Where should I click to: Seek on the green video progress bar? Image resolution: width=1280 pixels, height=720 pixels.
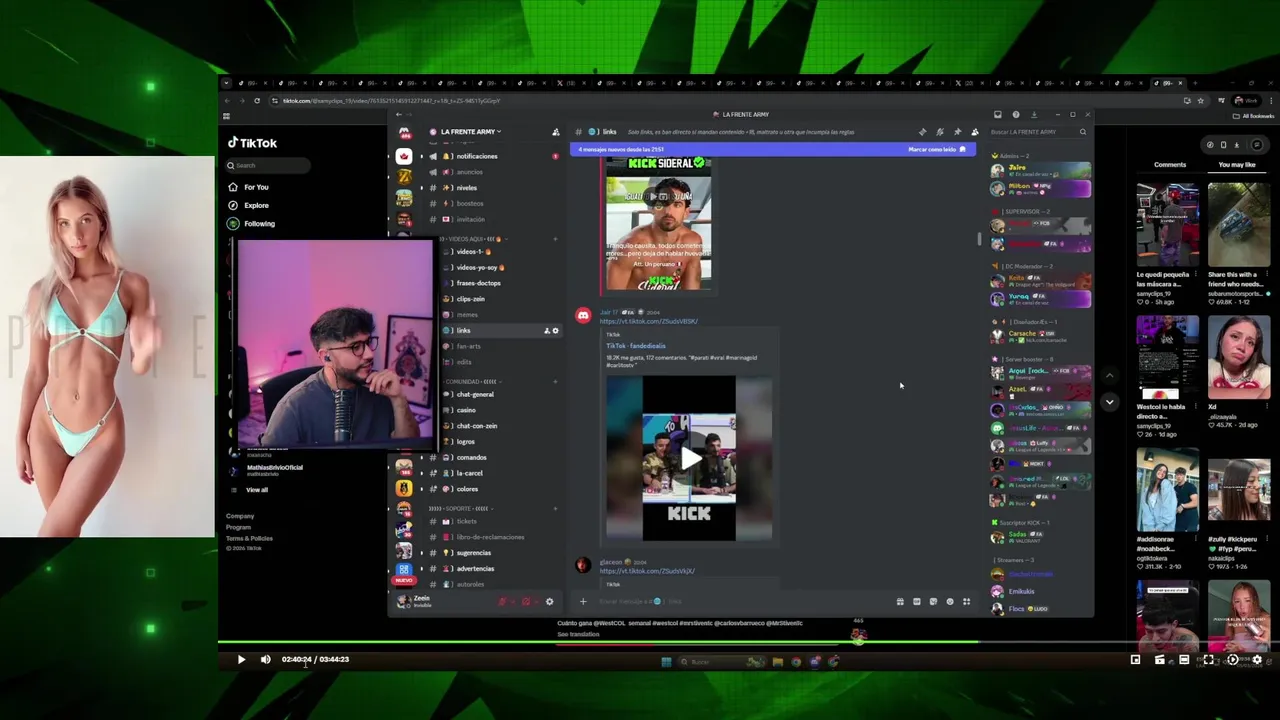click(598, 642)
